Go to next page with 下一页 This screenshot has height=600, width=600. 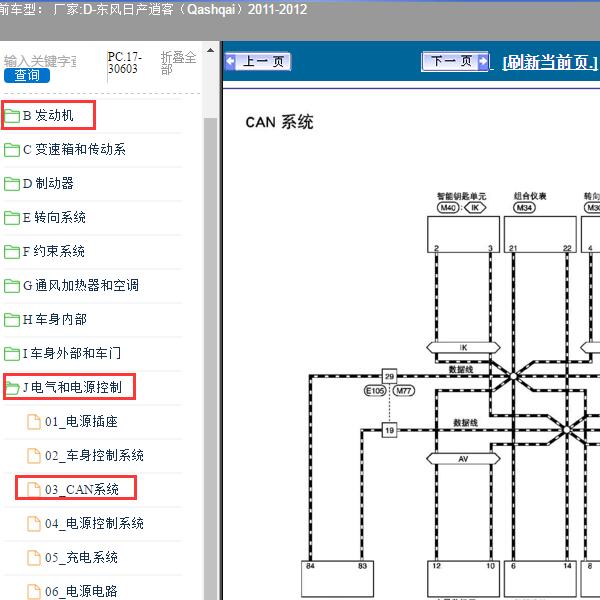(455, 61)
